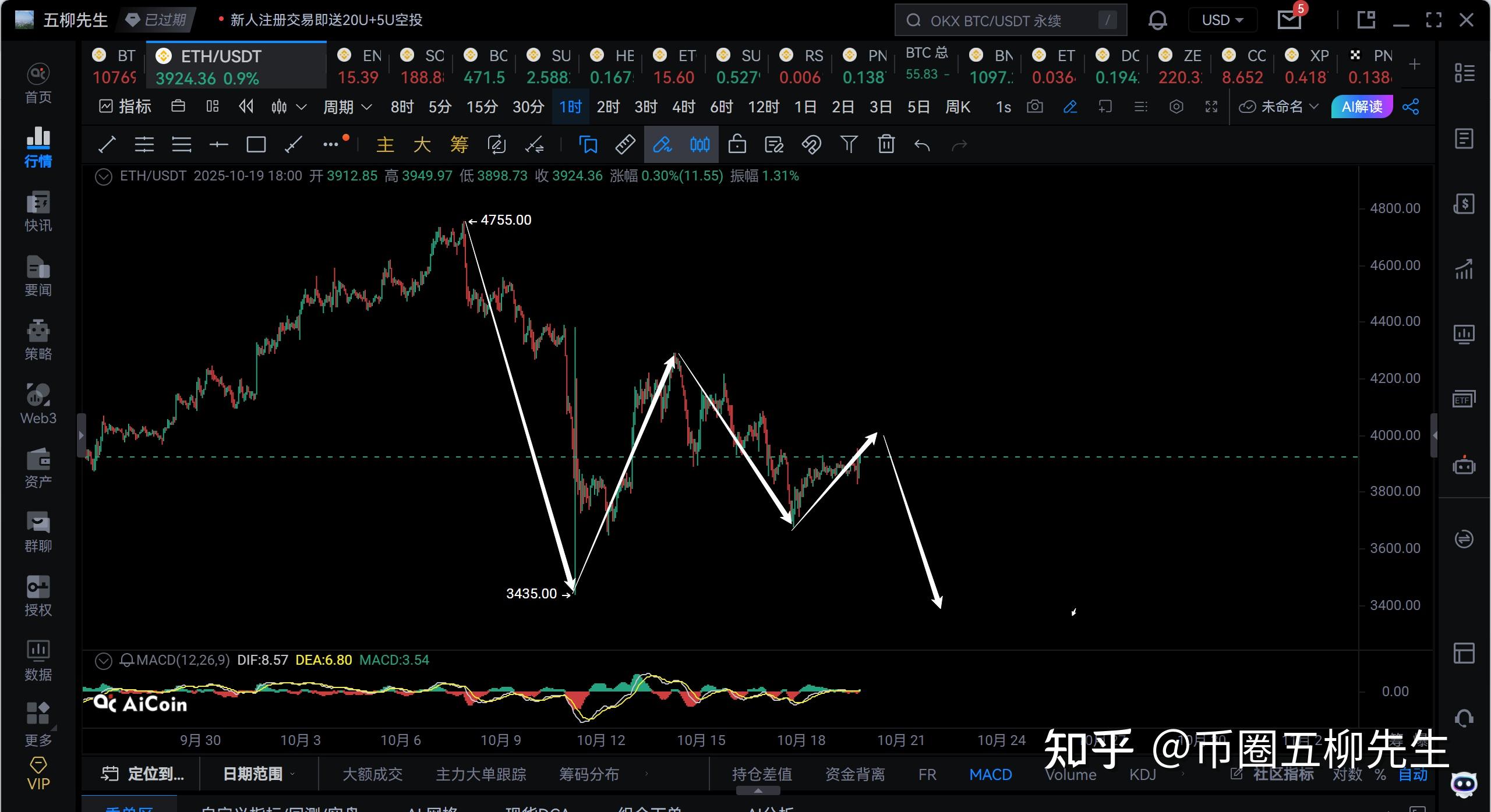
Task: Take a screenshot with the camera icon
Action: click(1035, 107)
